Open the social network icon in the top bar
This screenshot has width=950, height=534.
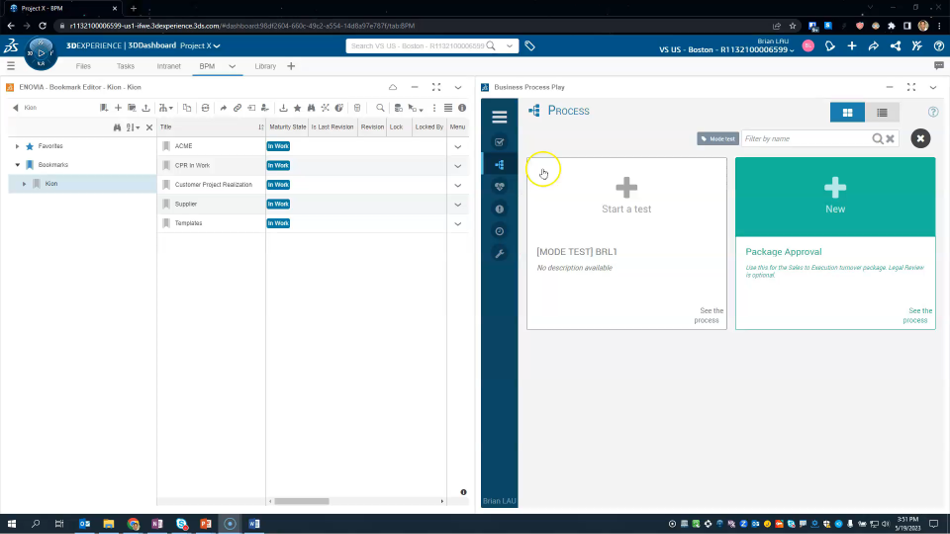pyautogui.click(x=895, y=46)
